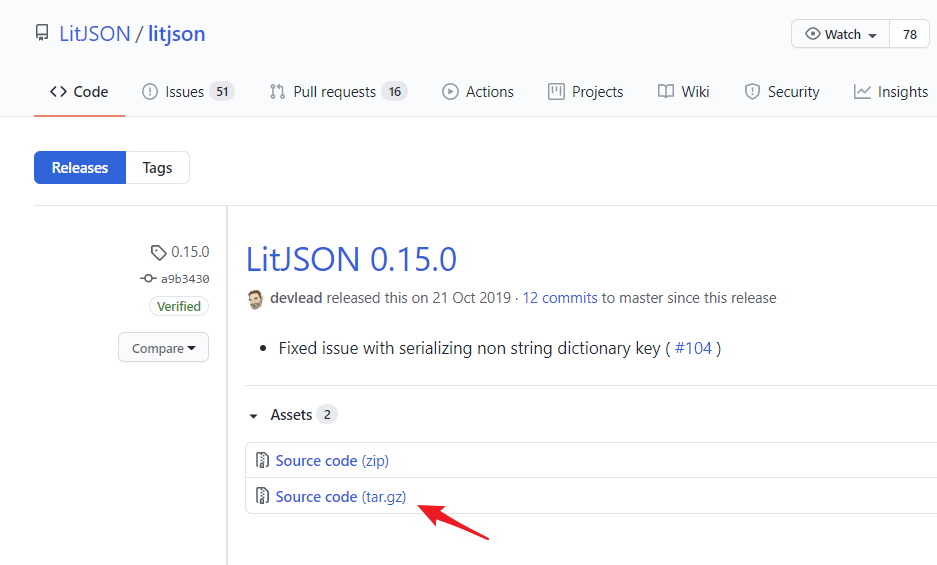Click the Assets count badge 2
Viewport: 937px width, 565px height.
[x=327, y=414]
